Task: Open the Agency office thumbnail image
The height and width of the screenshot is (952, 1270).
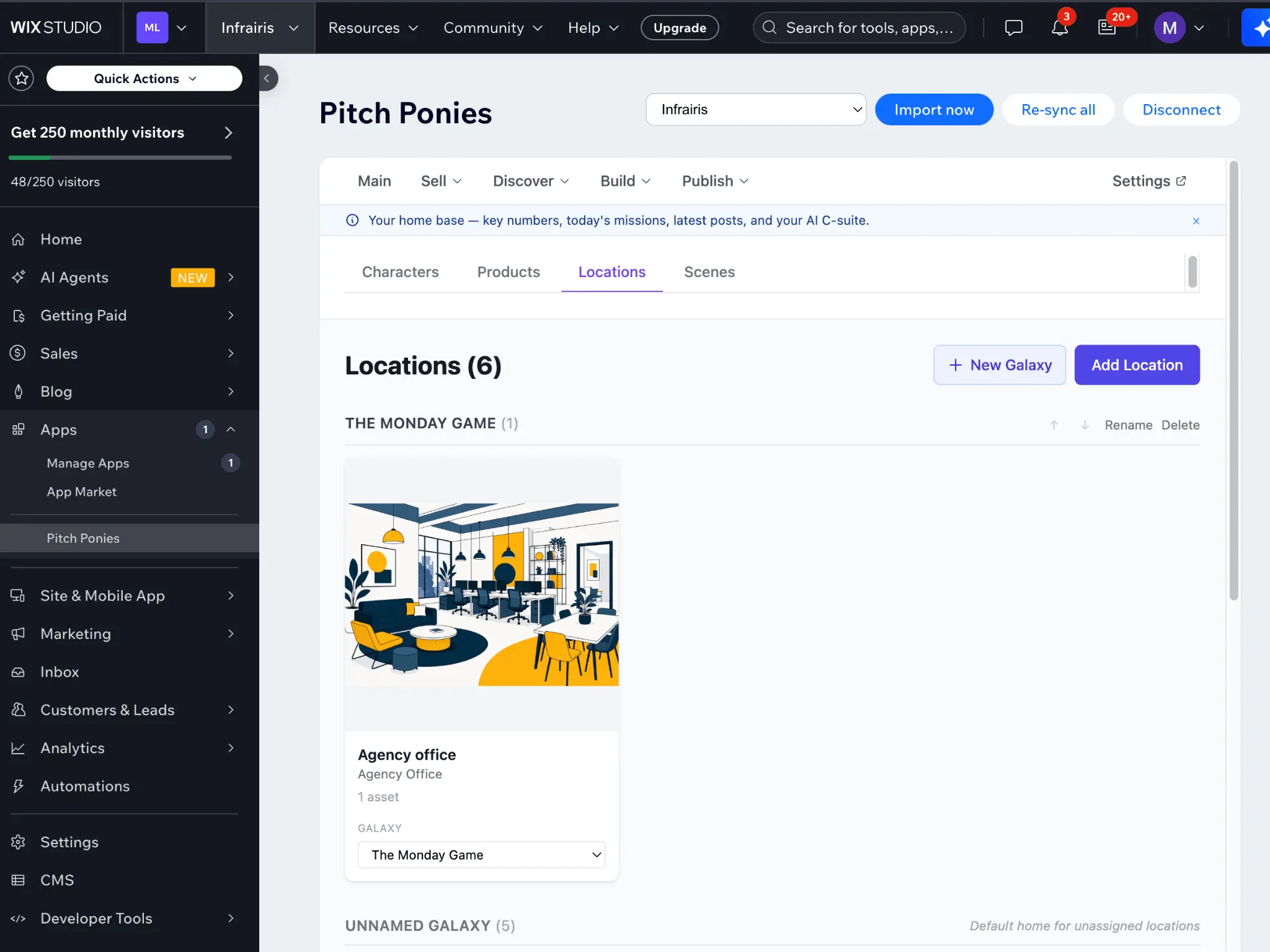Action: [x=482, y=594]
